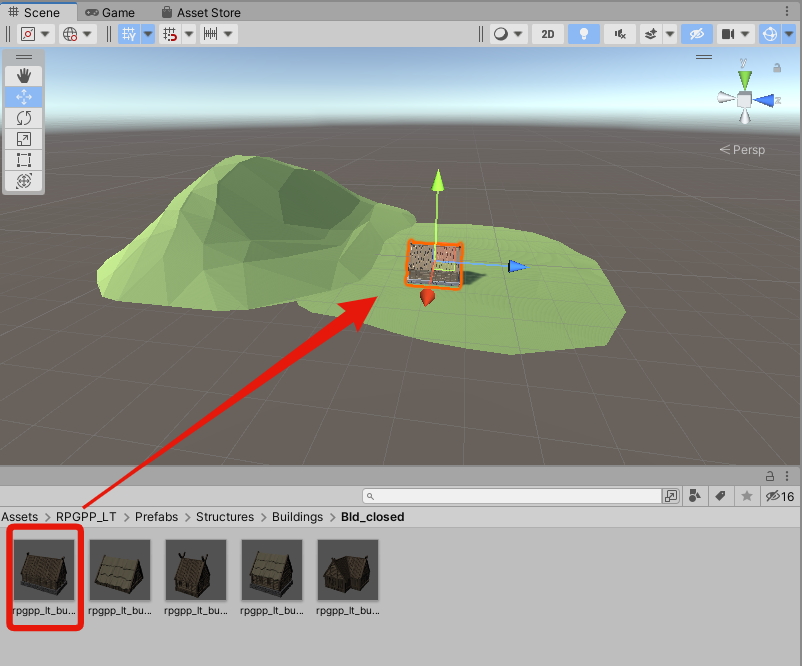Click the global/local handle rotation button

(70, 34)
